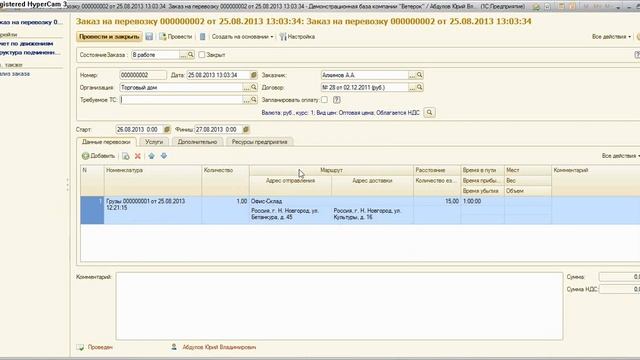Click into the Старт date field
The height and width of the screenshot is (360, 640).
pyautogui.click(x=139, y=129)
